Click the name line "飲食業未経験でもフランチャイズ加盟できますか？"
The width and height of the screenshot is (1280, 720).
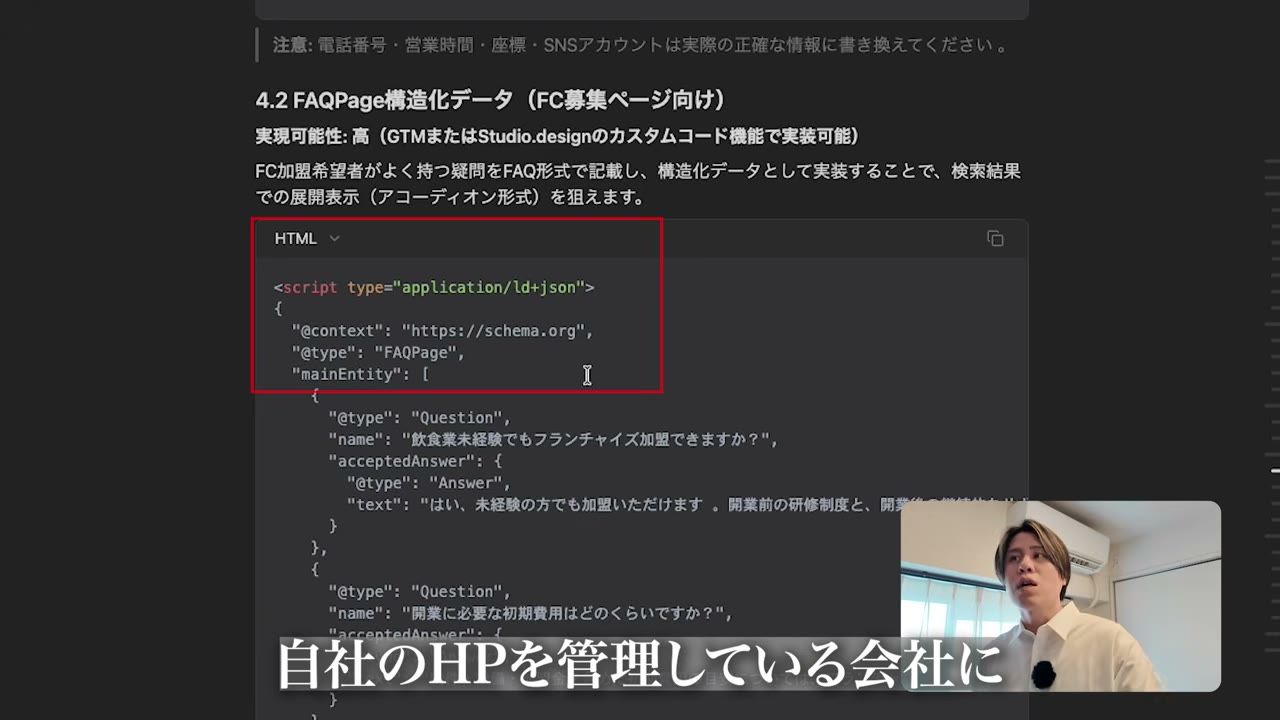tap(553, 439)
